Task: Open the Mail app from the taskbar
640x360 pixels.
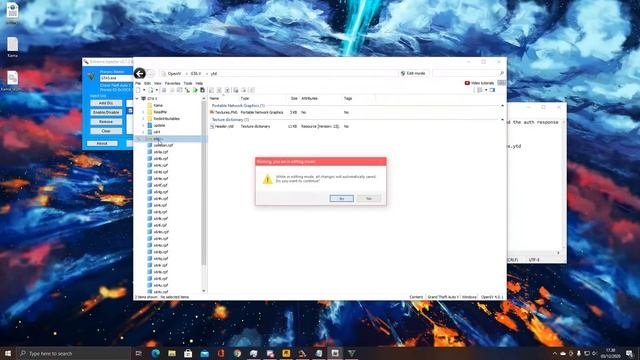Action: coord(204,353)
